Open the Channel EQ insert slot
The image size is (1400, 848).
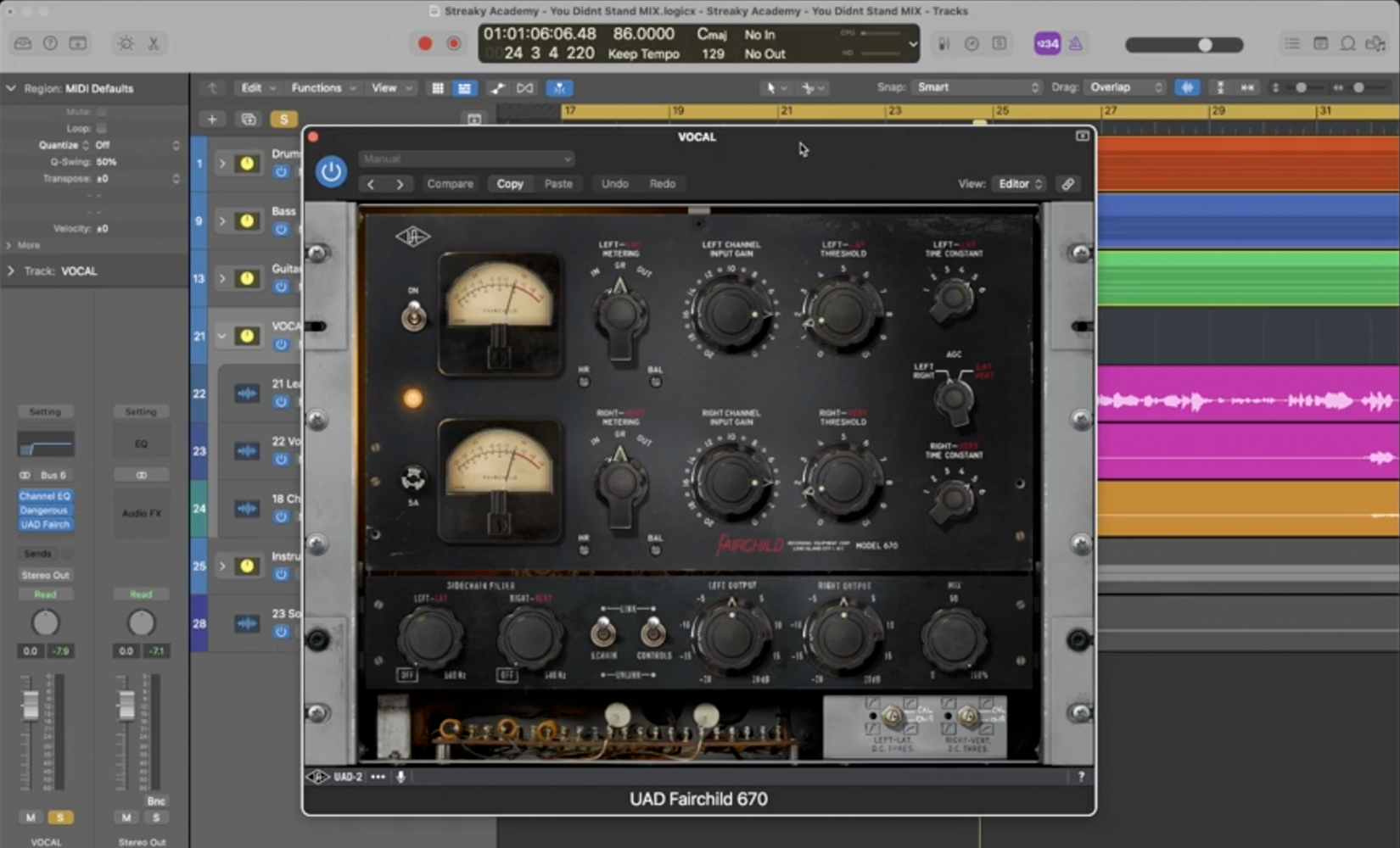[x=45, y=496]
